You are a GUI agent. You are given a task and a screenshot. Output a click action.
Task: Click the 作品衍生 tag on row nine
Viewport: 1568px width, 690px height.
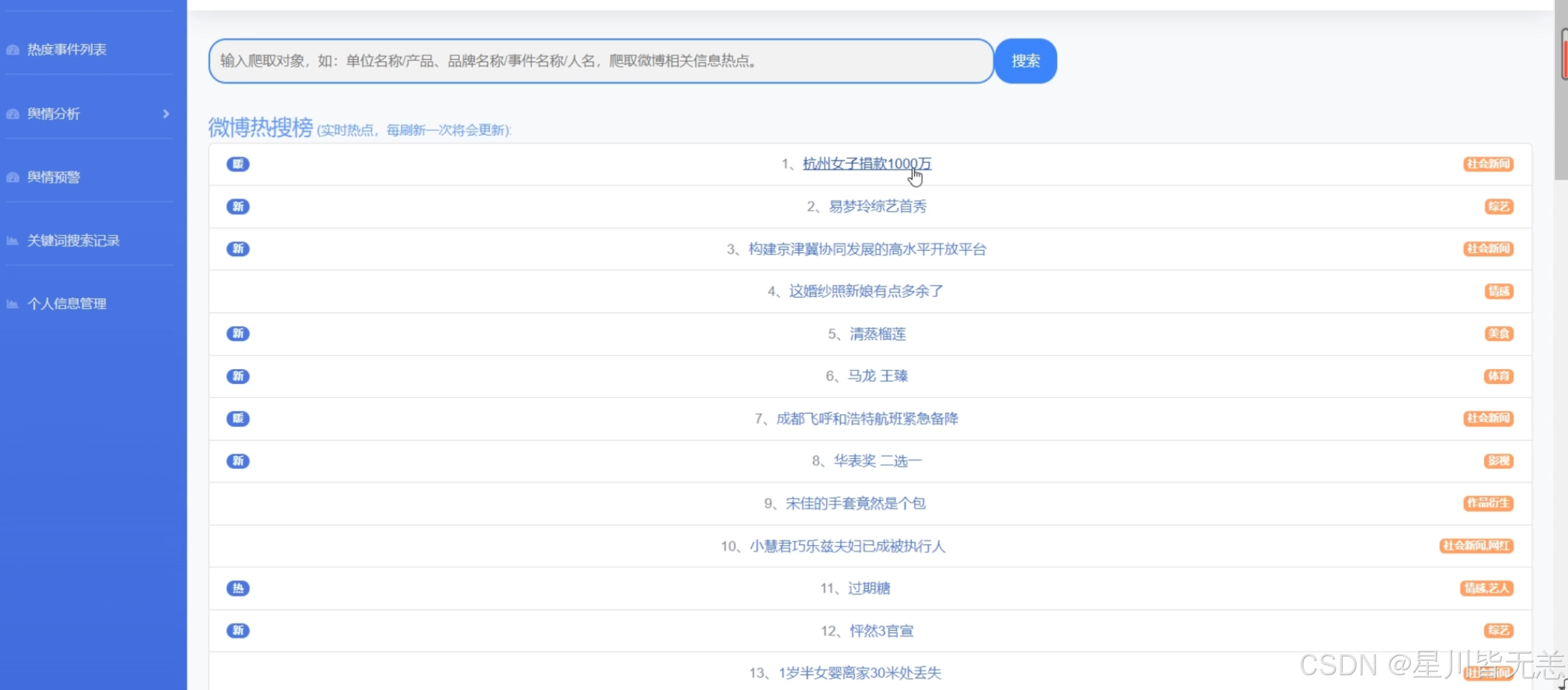click(1488, 504)
